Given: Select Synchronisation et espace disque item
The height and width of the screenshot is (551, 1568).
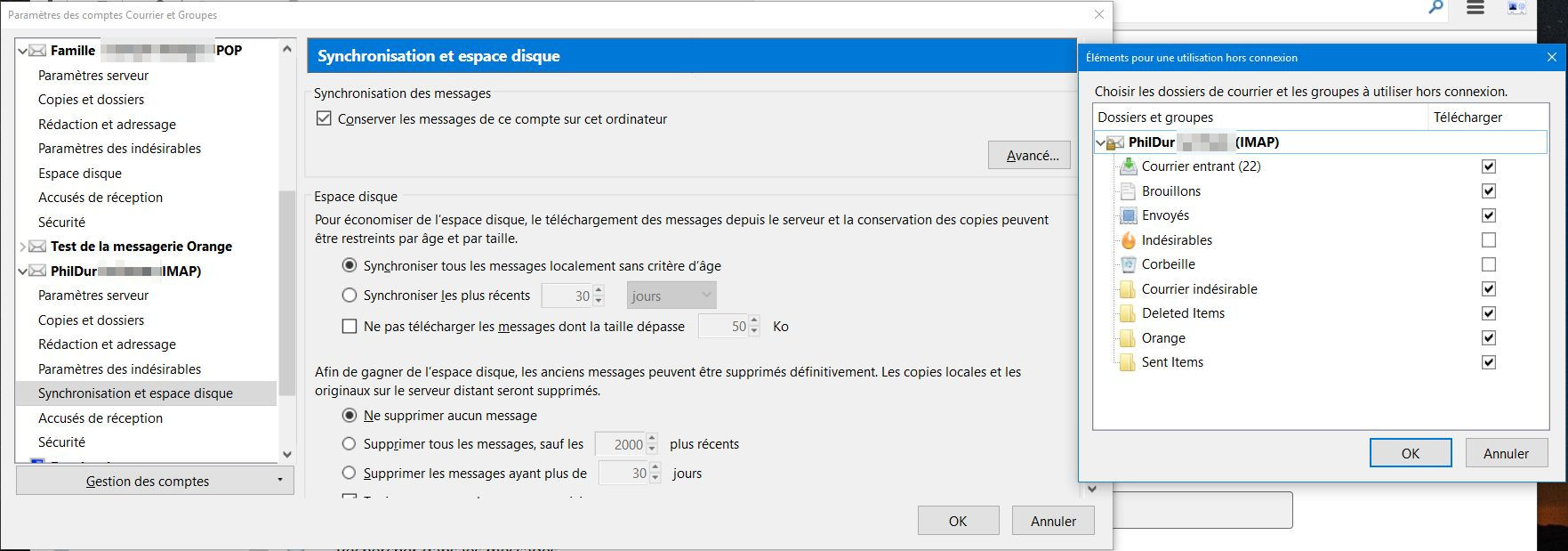Looking at the screenshot, I should pos(146,393).
